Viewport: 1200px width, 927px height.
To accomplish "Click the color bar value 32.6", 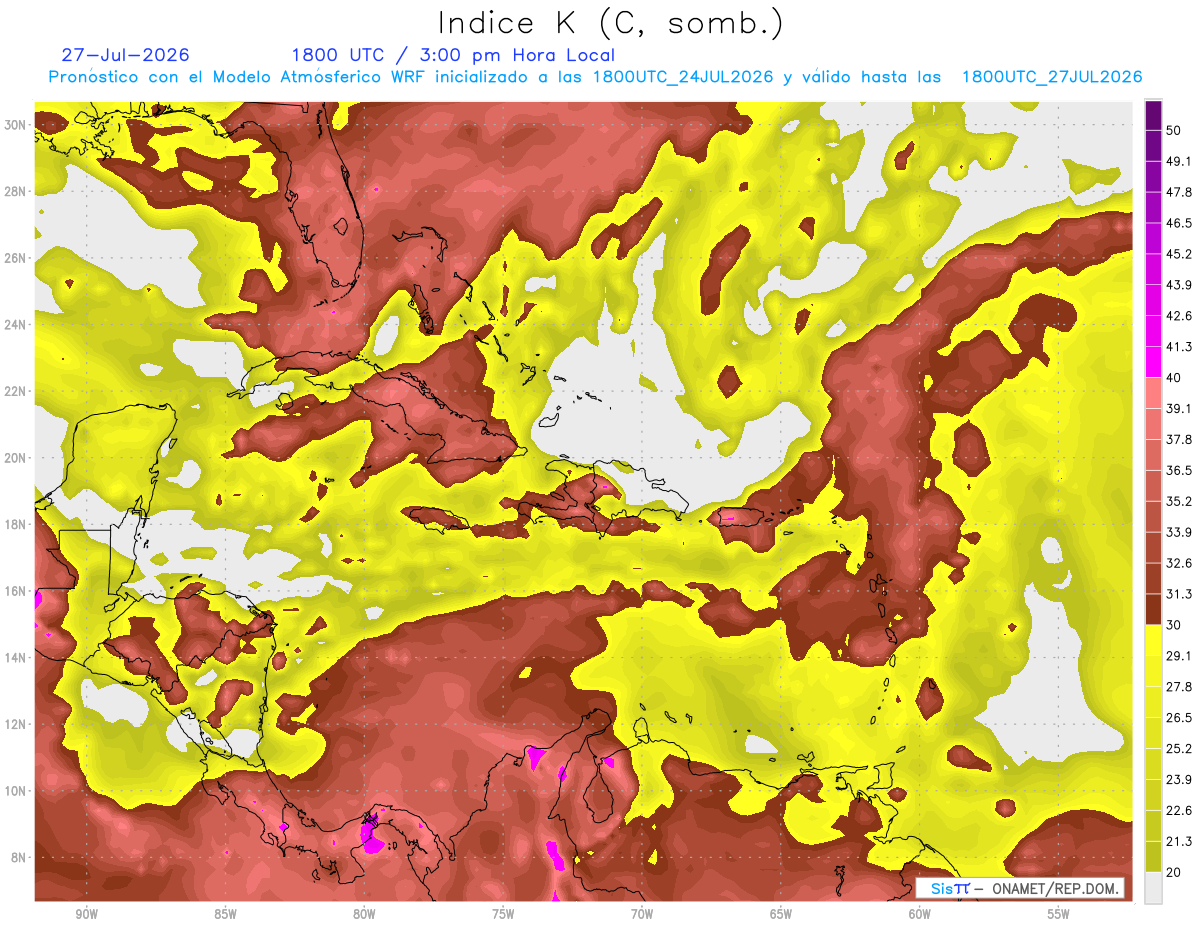I will point(1180,563).
